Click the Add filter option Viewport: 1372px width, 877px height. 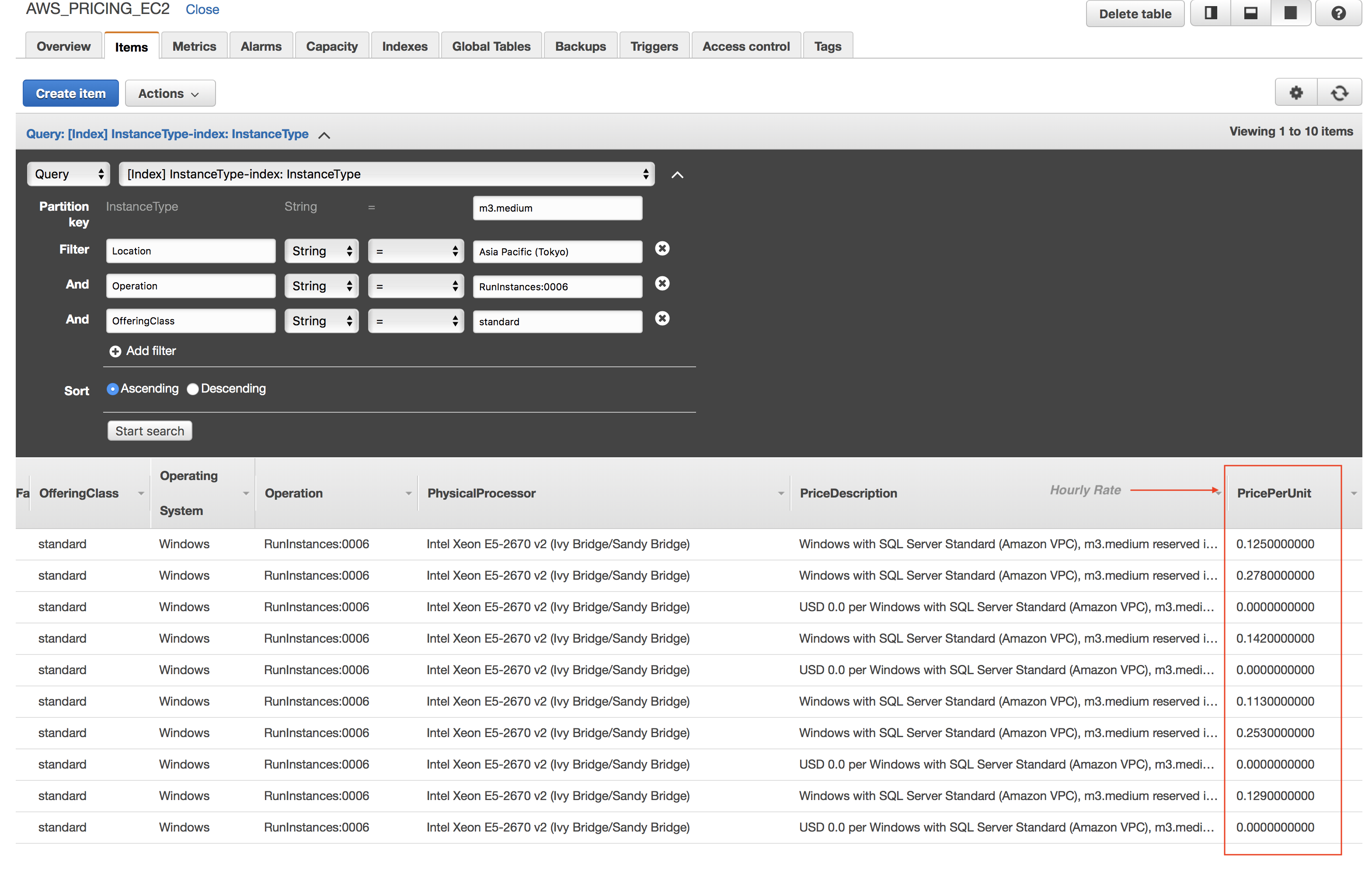(x=143, y=350)
